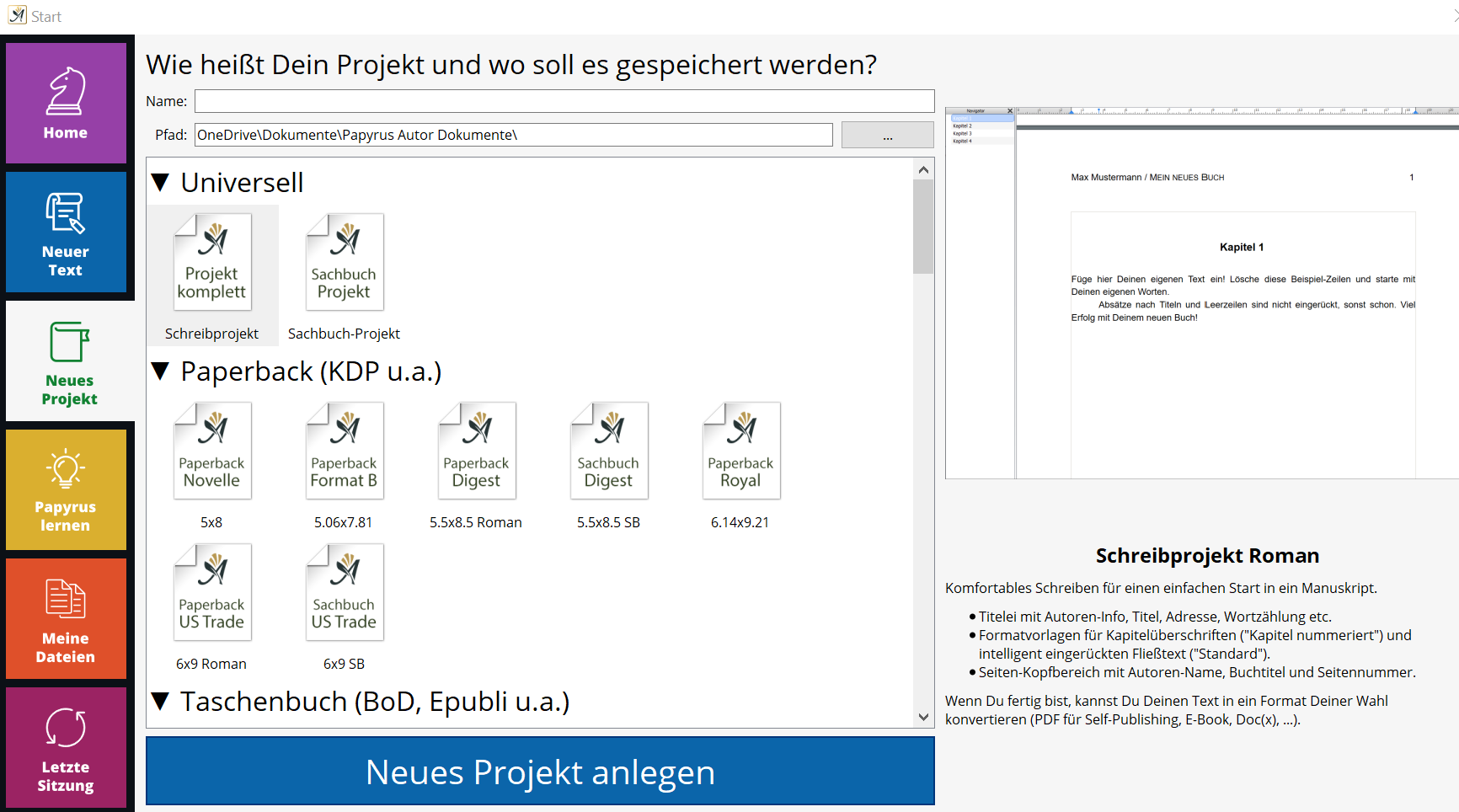Choose the Sachbuch US Trade 6x9 template
Screen dimensions: 1459x812
(344, 591)
